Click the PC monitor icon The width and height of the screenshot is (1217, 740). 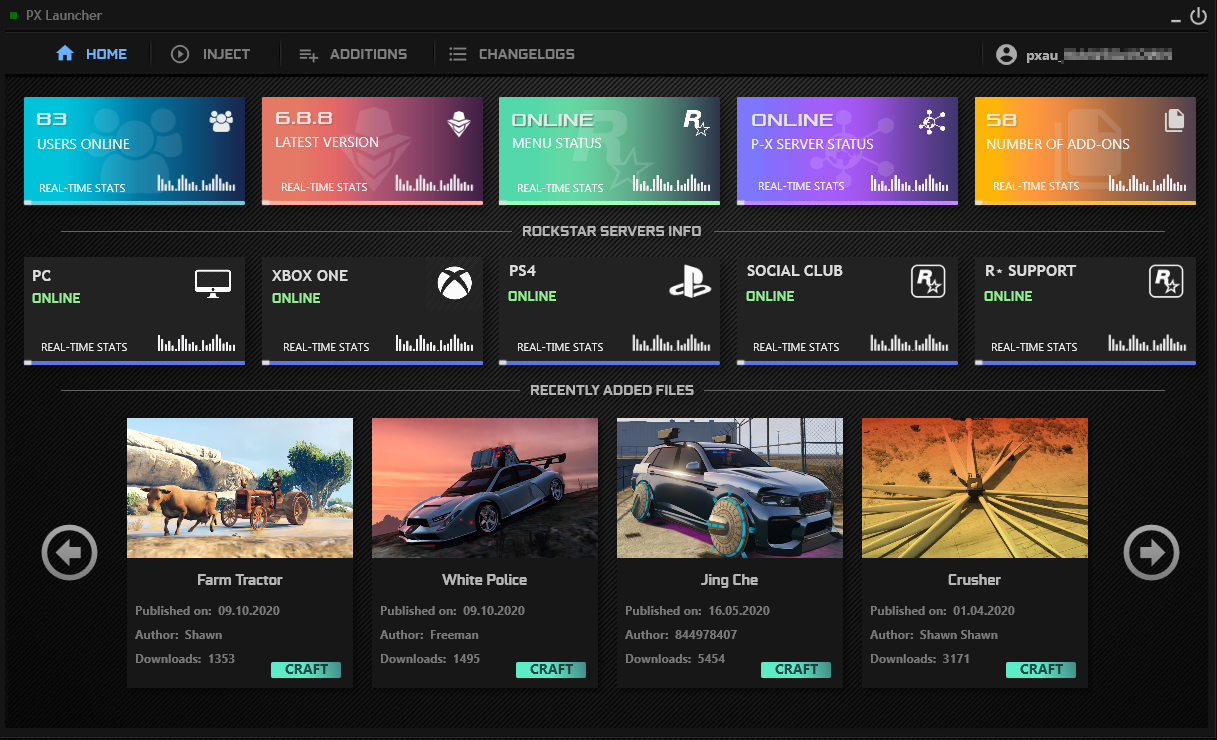pos(212,283)
